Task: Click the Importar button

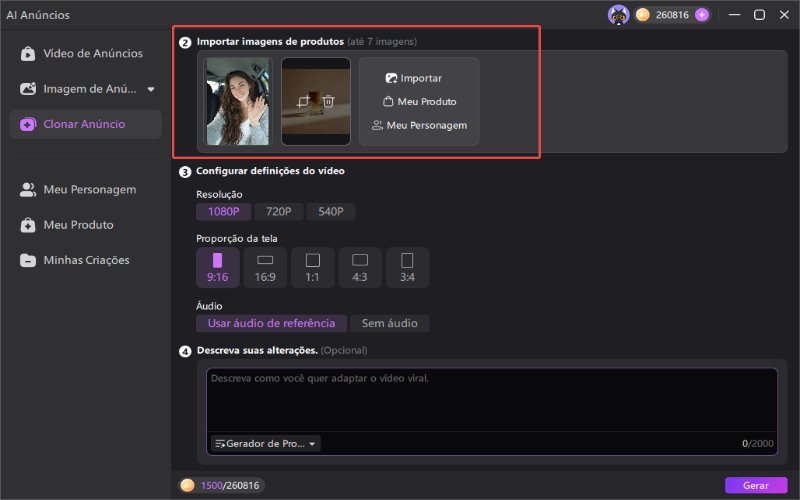Action: (x=414, y=78)
